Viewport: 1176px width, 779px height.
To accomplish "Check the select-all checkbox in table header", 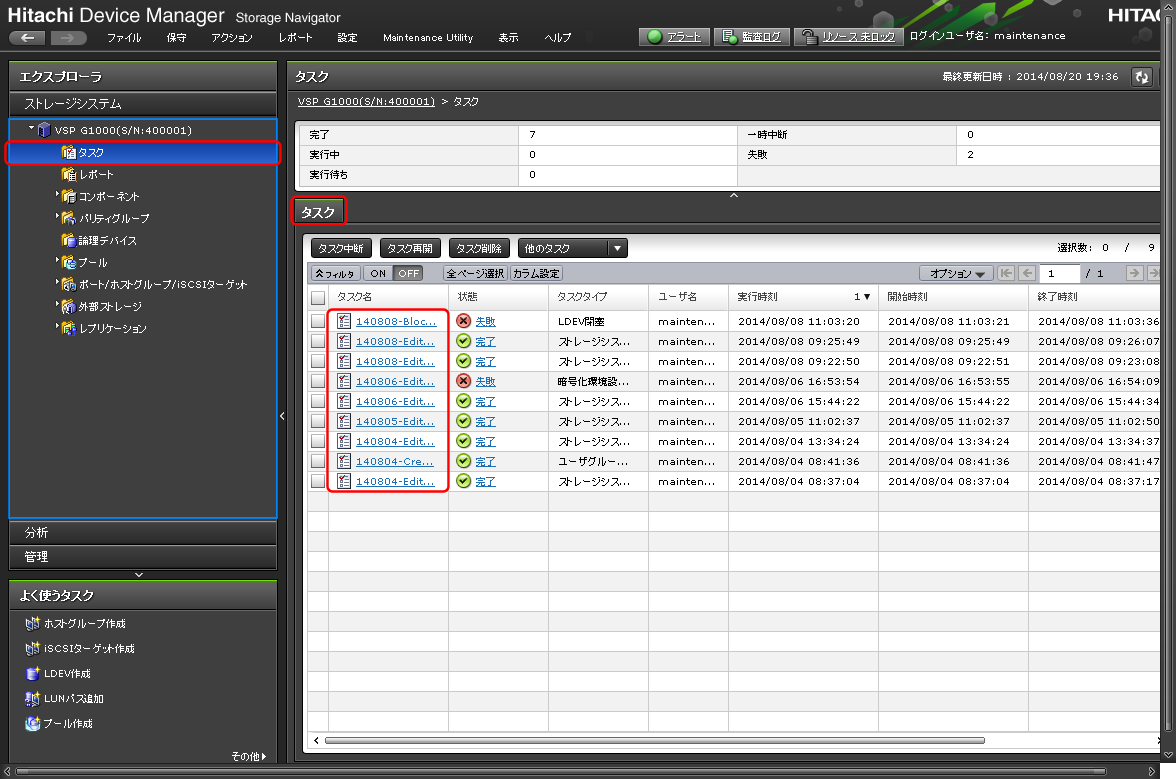I will 318,297.
